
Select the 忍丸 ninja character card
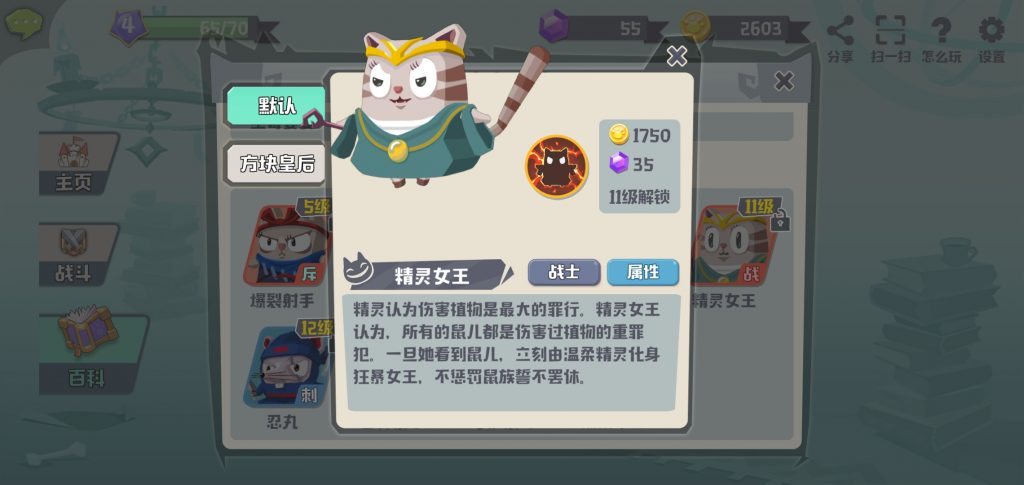(x=285, y=375)
